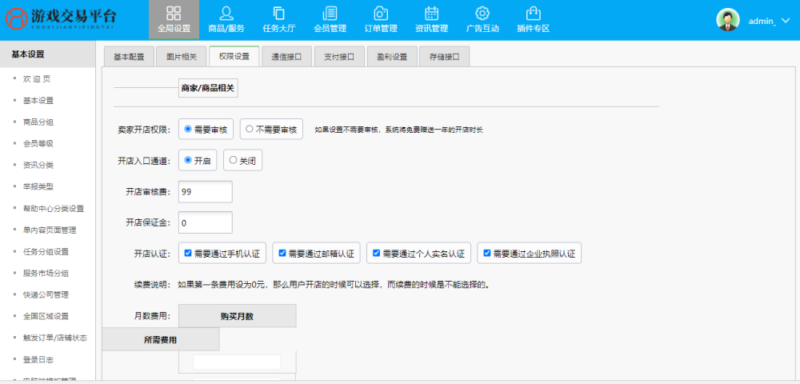Click the 基本设置 sidebar header
The height and width of the screenshot is (384, 800).
47,54
